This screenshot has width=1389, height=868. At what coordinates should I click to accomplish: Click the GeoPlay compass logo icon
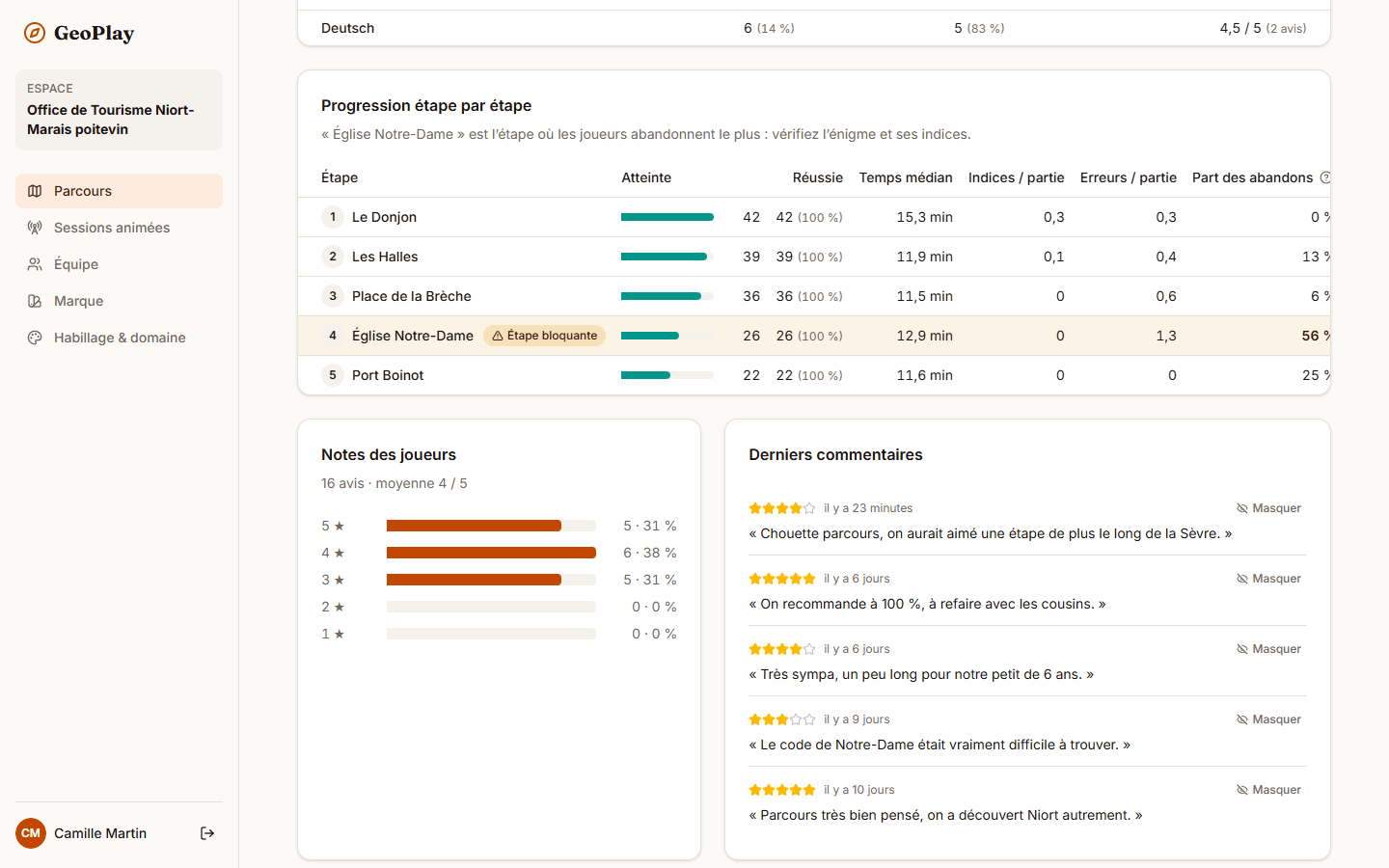point(35,34)
